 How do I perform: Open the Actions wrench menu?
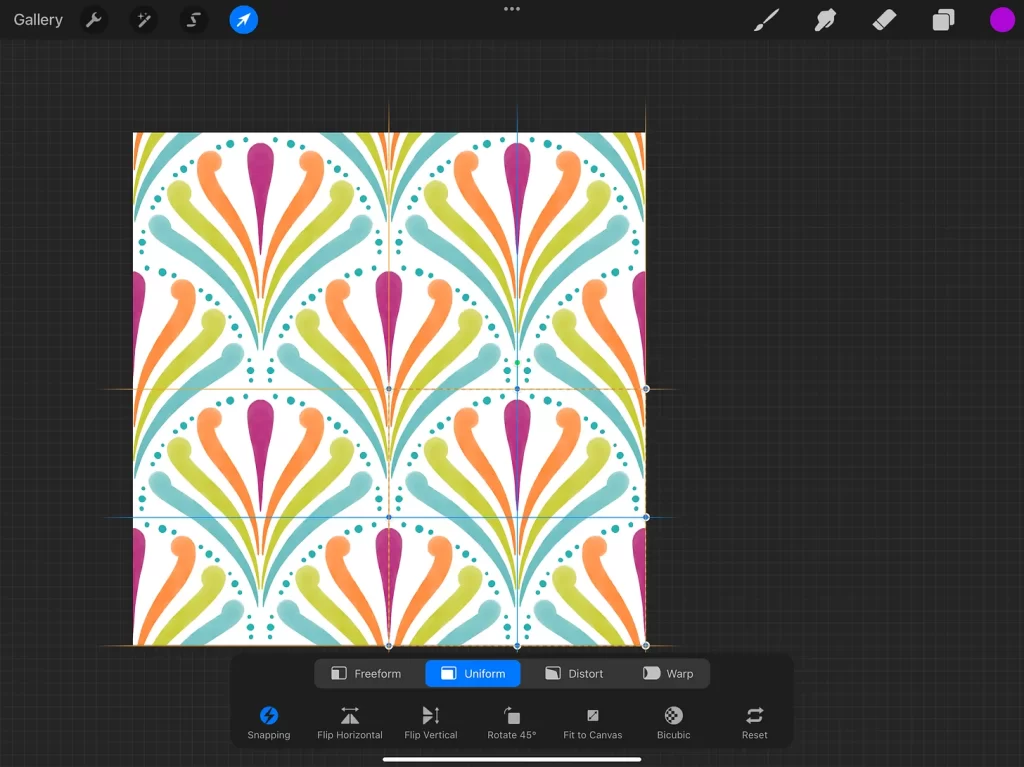click(93, 20)
